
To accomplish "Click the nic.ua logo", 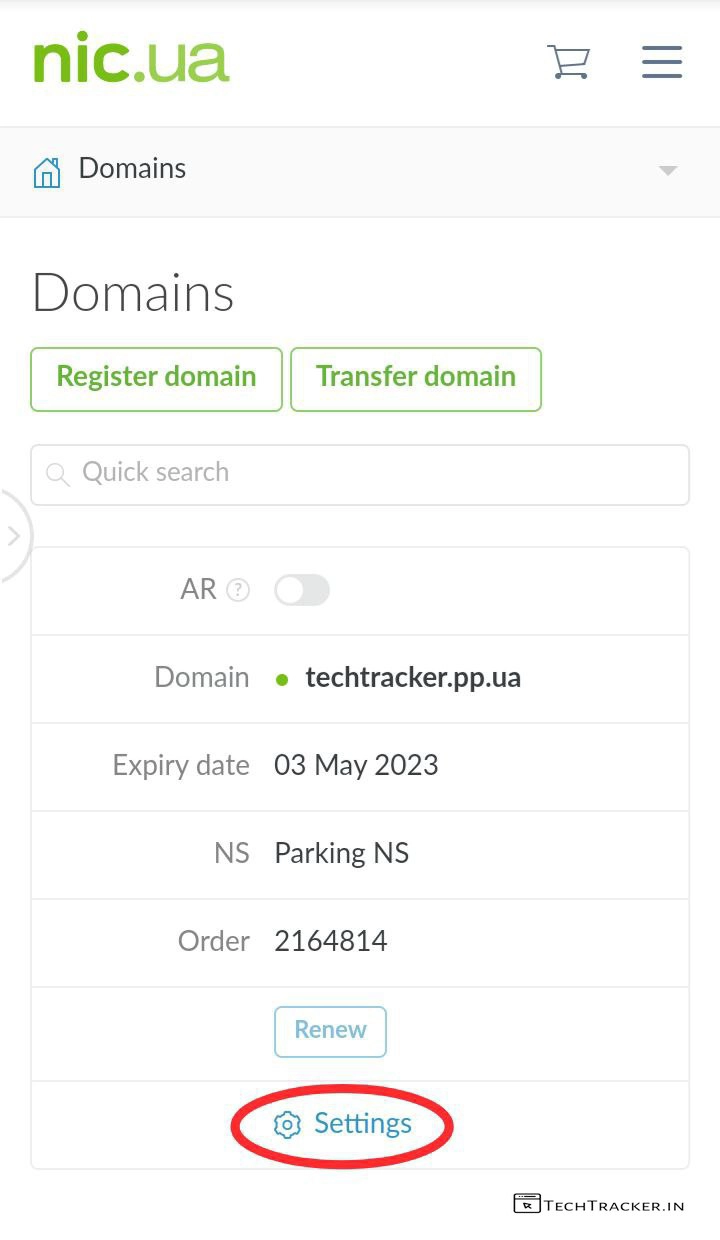I will 131,61.
